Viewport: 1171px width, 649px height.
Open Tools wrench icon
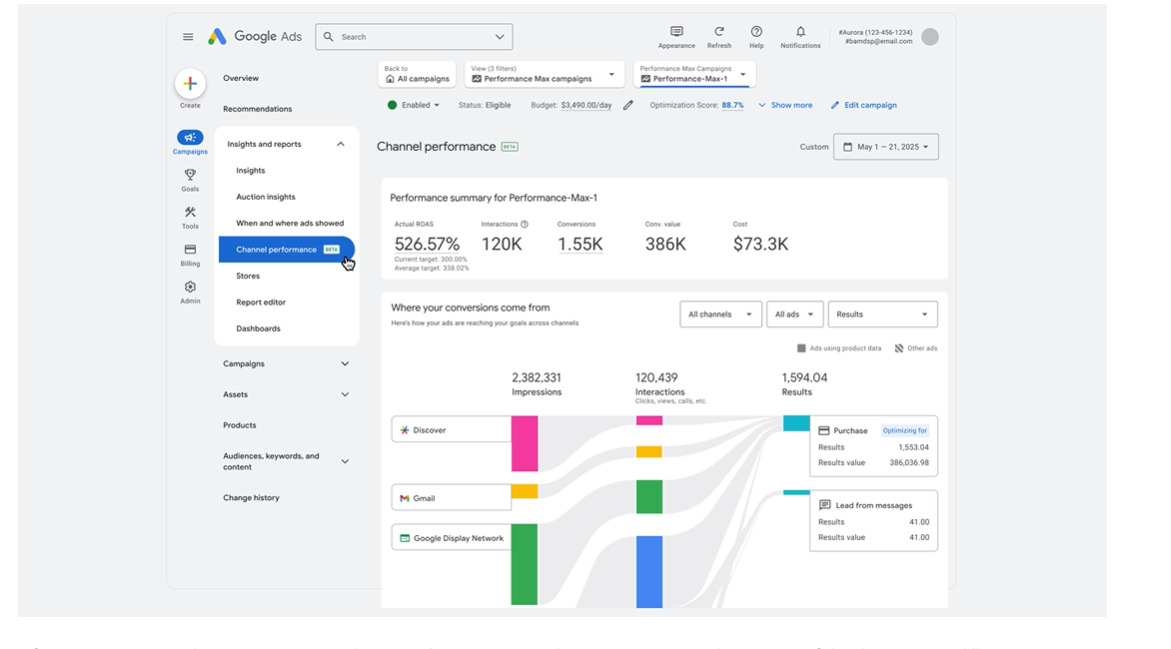click(x=190, y=212)
